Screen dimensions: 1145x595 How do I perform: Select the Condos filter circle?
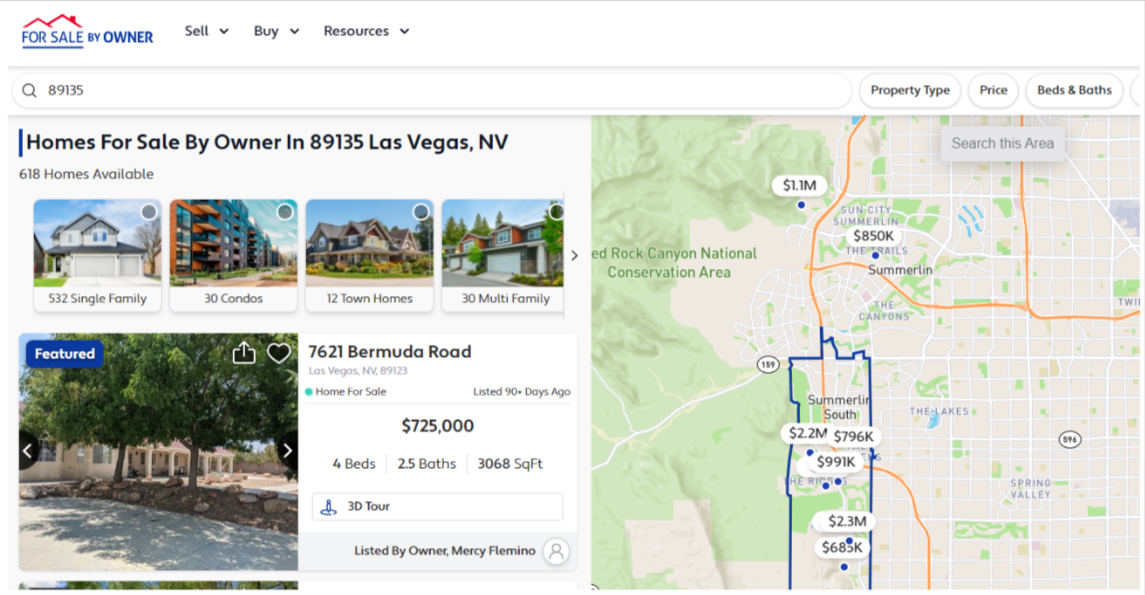coord(285,212)
